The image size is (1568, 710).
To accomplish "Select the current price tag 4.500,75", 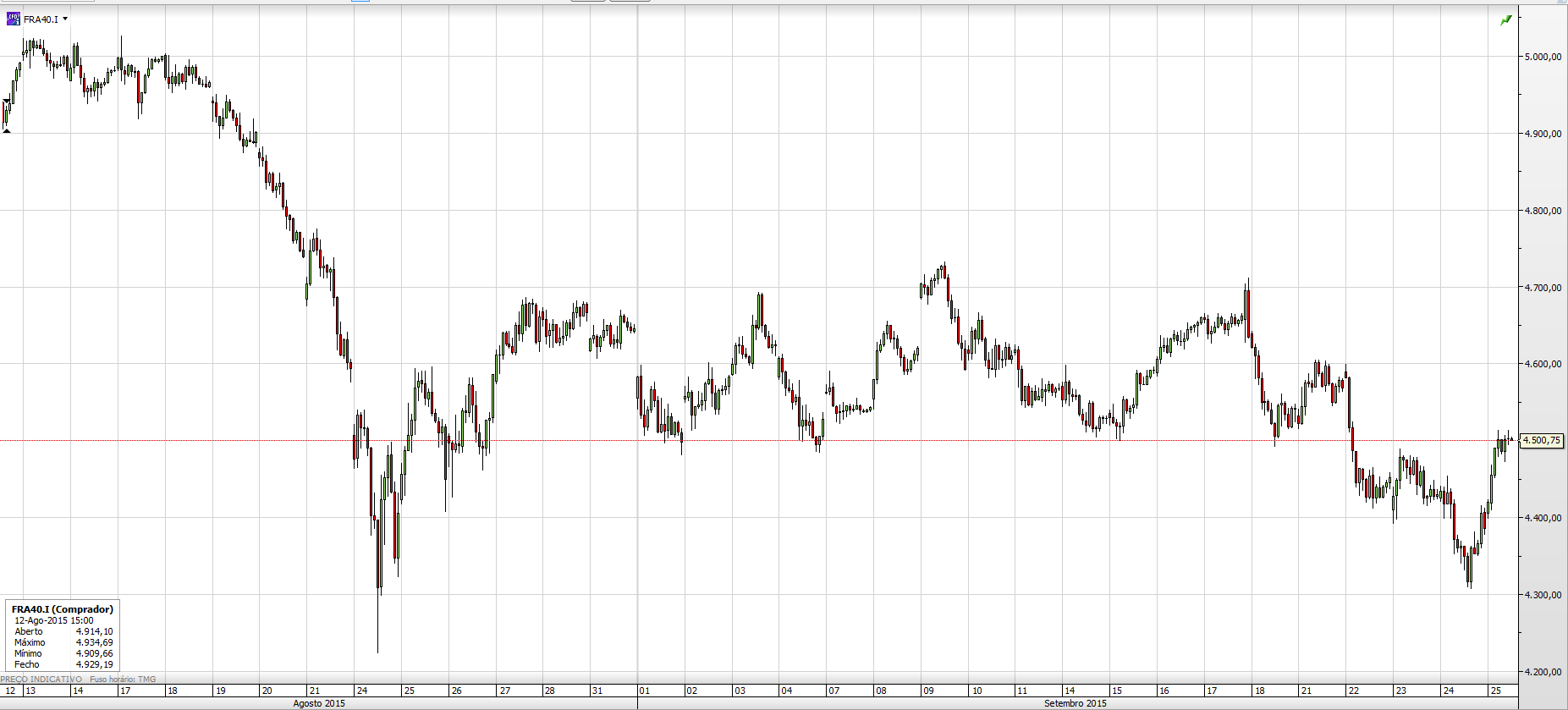I will 1543,440.
